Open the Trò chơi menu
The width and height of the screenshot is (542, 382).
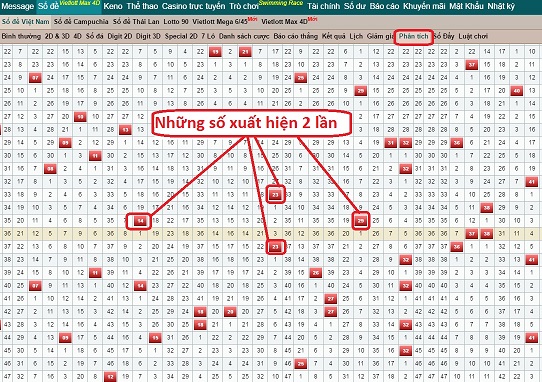[244, 6]
